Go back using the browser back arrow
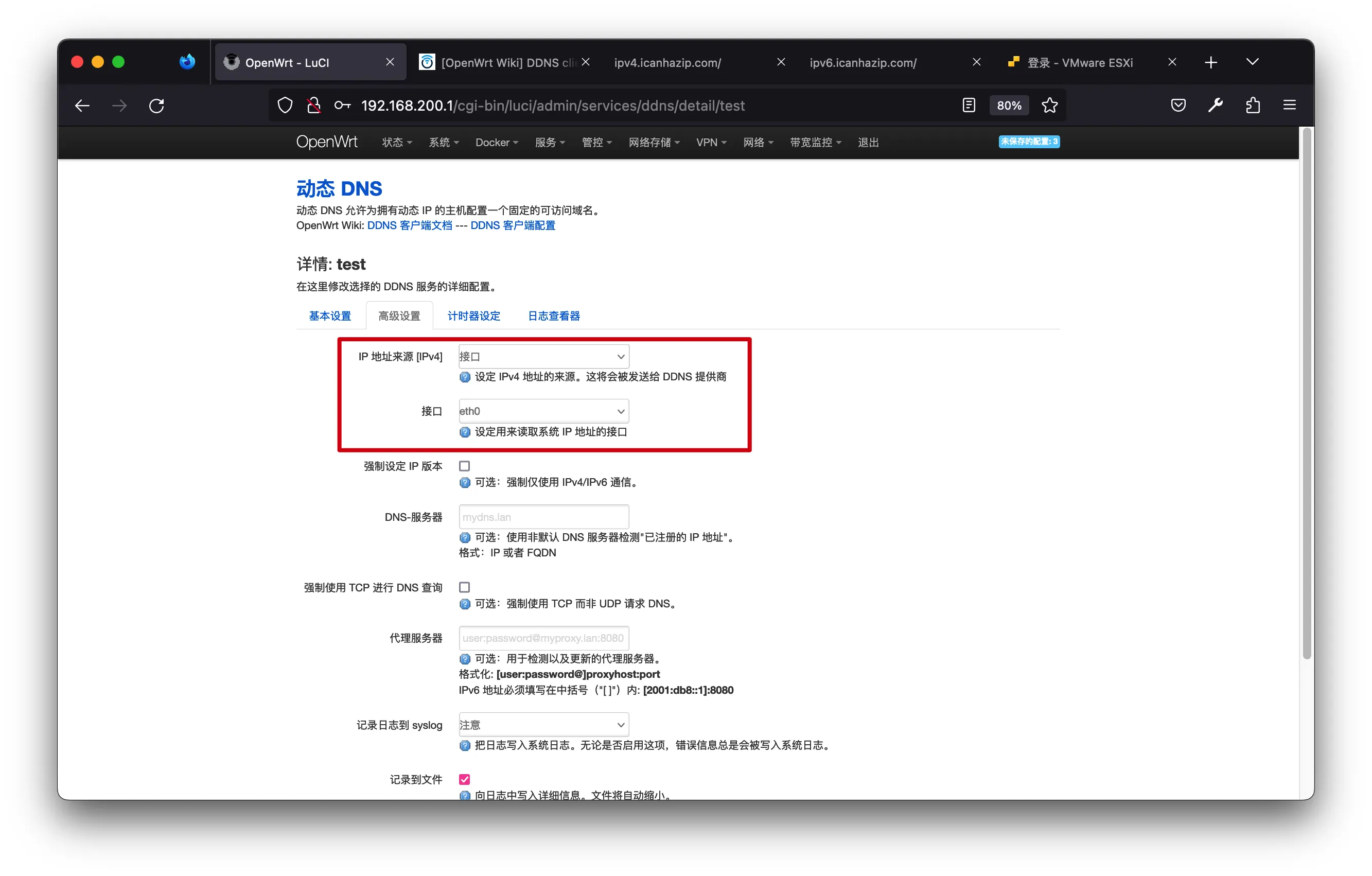This screenshot has width=1372, height=876. tap(82, 106)
